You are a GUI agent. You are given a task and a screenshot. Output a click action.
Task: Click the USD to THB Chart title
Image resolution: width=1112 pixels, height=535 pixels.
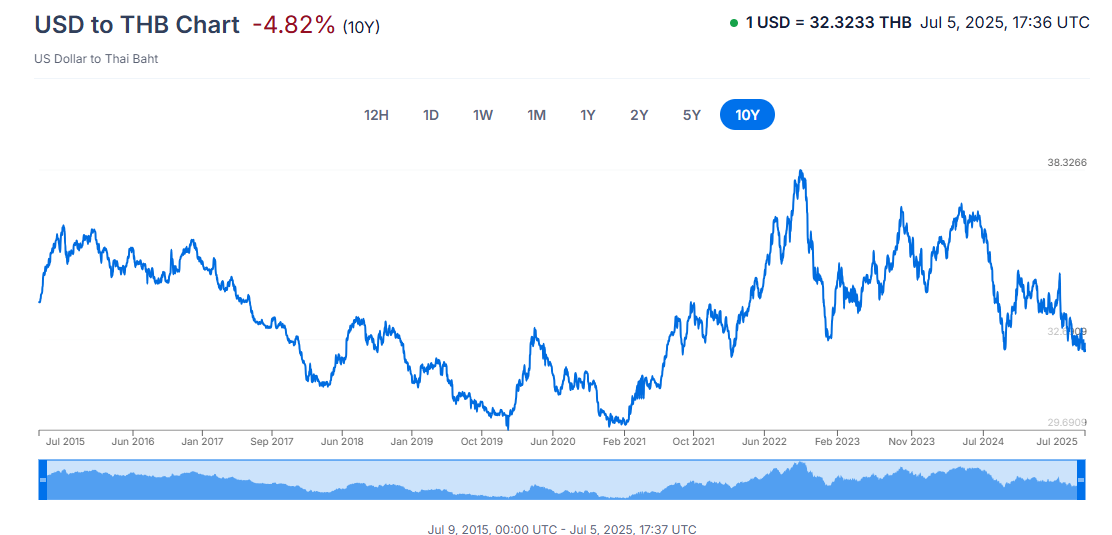click(x=137, y=25)
